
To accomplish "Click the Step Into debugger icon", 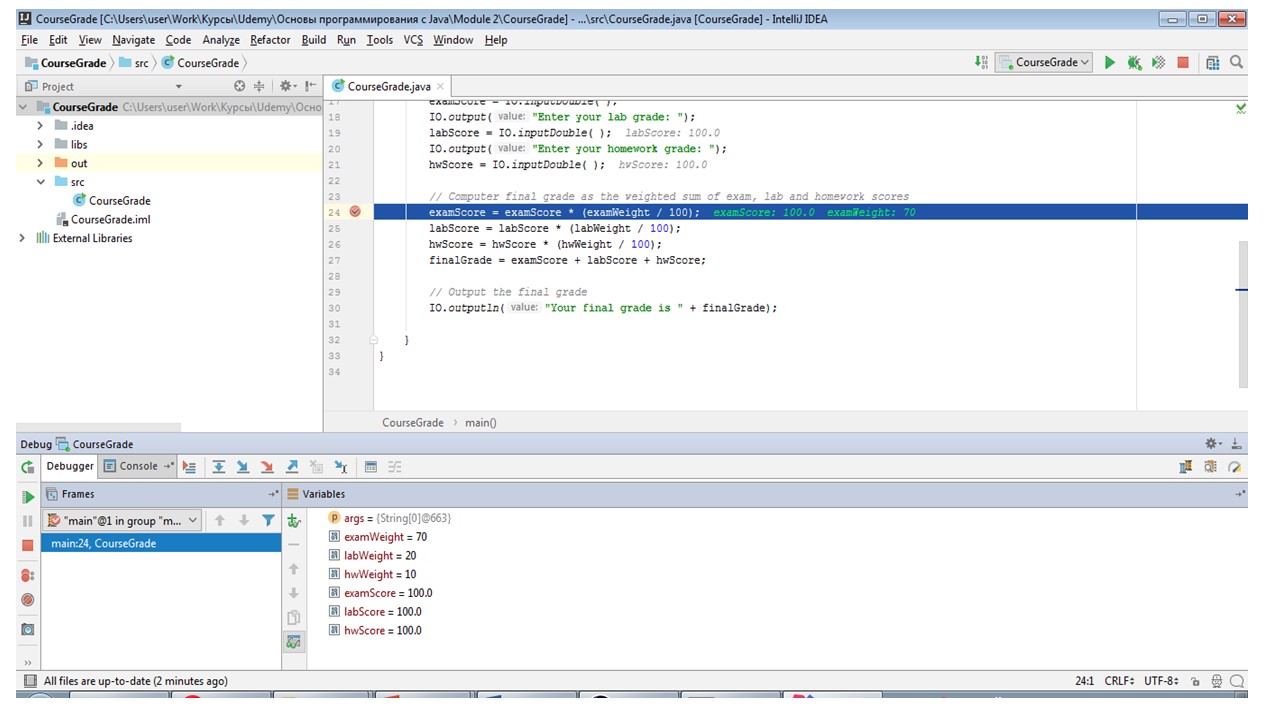I will (x=243, y=466).
